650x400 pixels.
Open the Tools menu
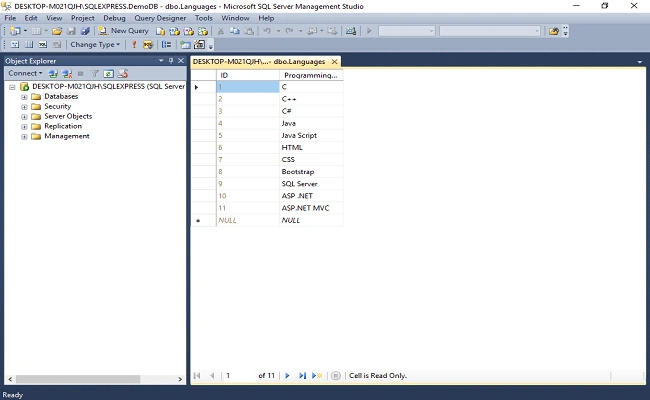pyautogui.click(x=204, y=18)
